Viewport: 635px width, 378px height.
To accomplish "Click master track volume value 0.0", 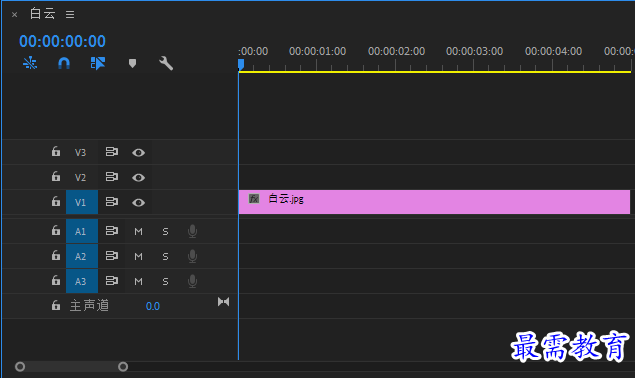I will point(153,306).
